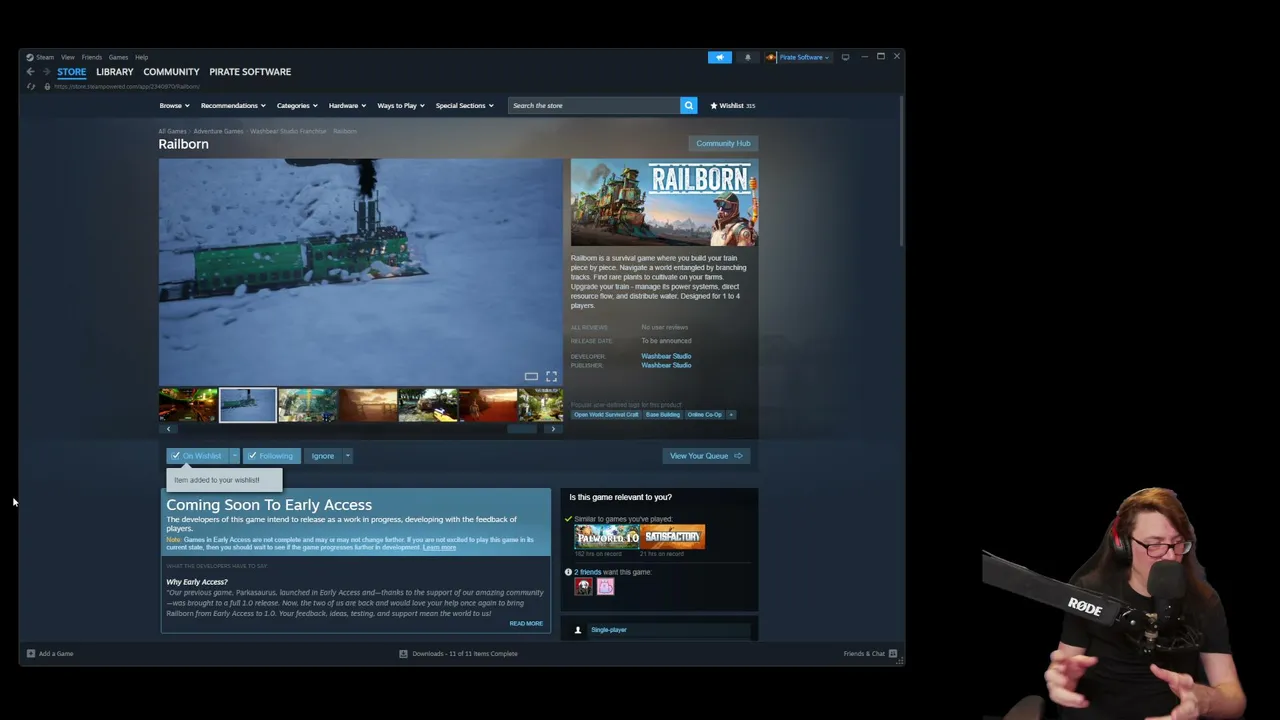Open developer Washbear Studio link

[x=666, y=356]
